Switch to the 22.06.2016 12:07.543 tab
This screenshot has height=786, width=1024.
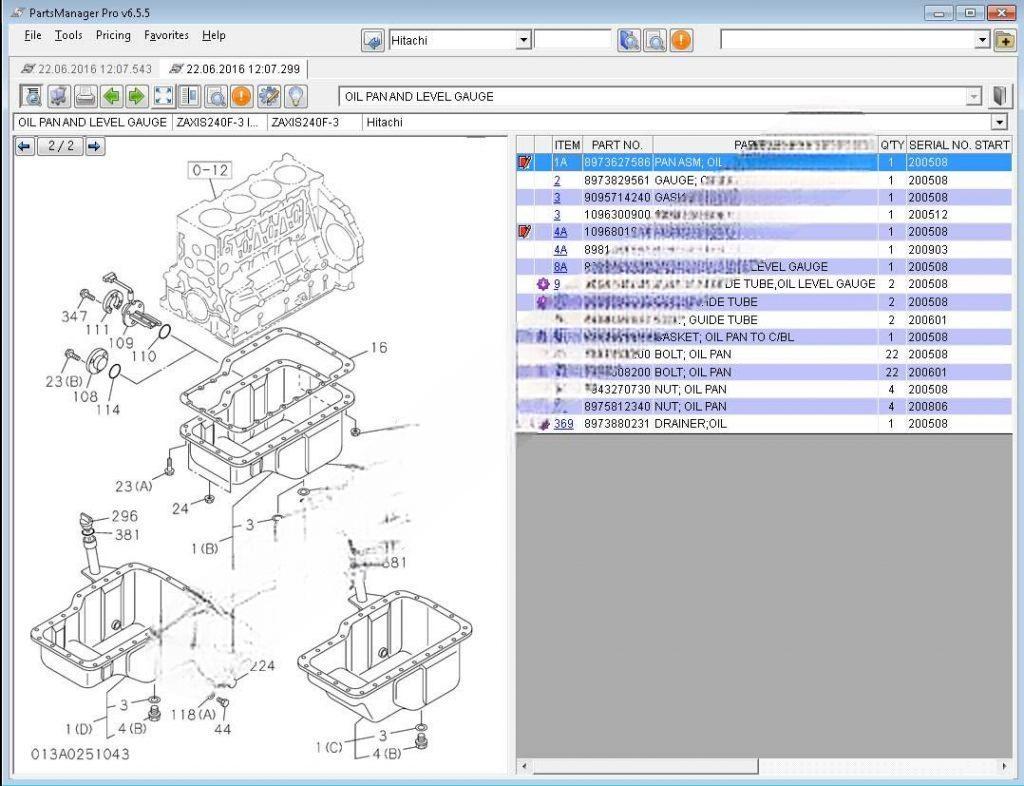click(86, 69)
